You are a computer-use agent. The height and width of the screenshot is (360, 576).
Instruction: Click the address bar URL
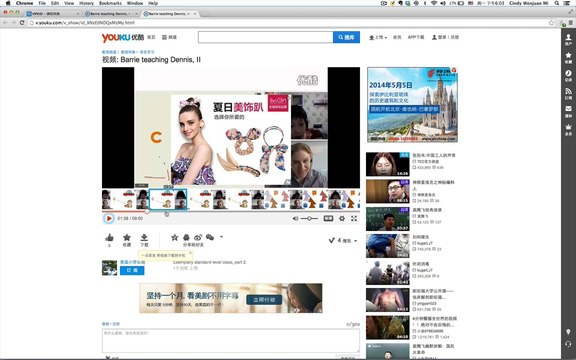pyautogui.click(x=85, y=22)
